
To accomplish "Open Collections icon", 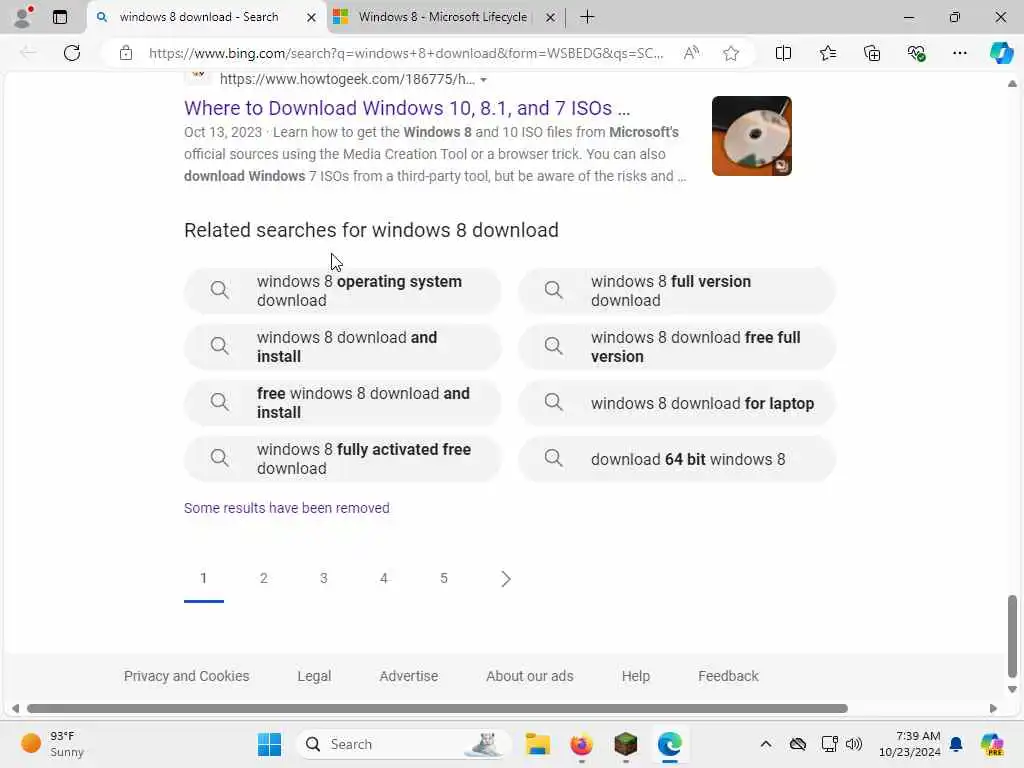I will tap(872, 53).
